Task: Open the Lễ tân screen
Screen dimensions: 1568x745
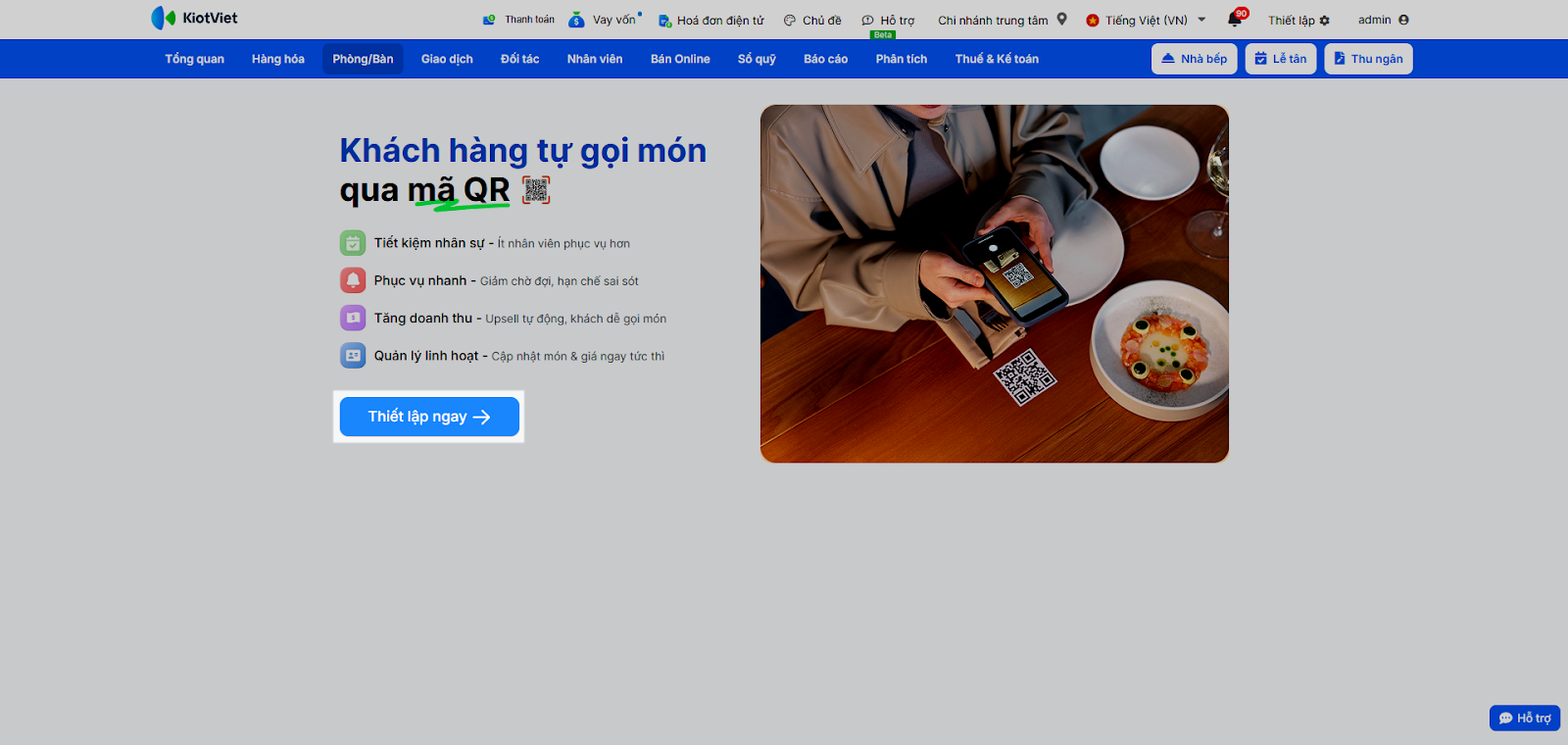Action: click(1281, 59)
